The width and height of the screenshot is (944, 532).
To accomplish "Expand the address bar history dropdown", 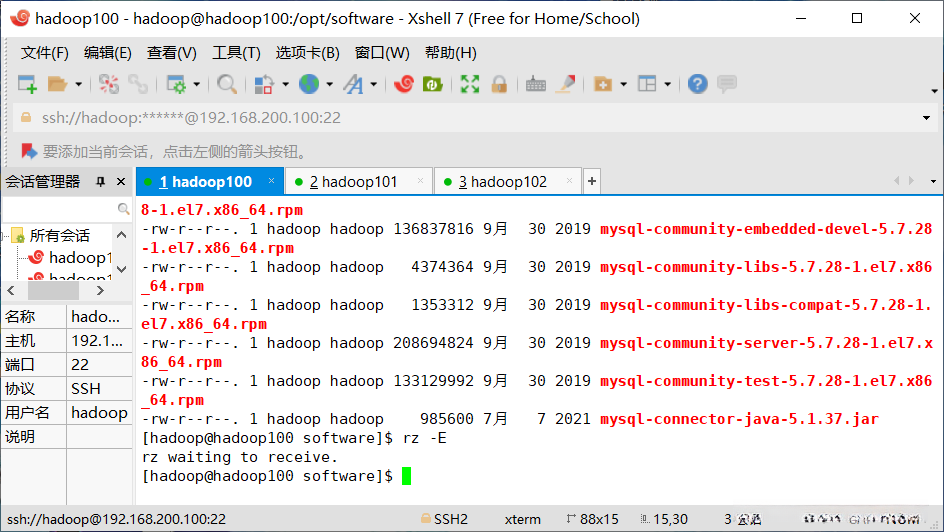I will click(x=927, y=118).
